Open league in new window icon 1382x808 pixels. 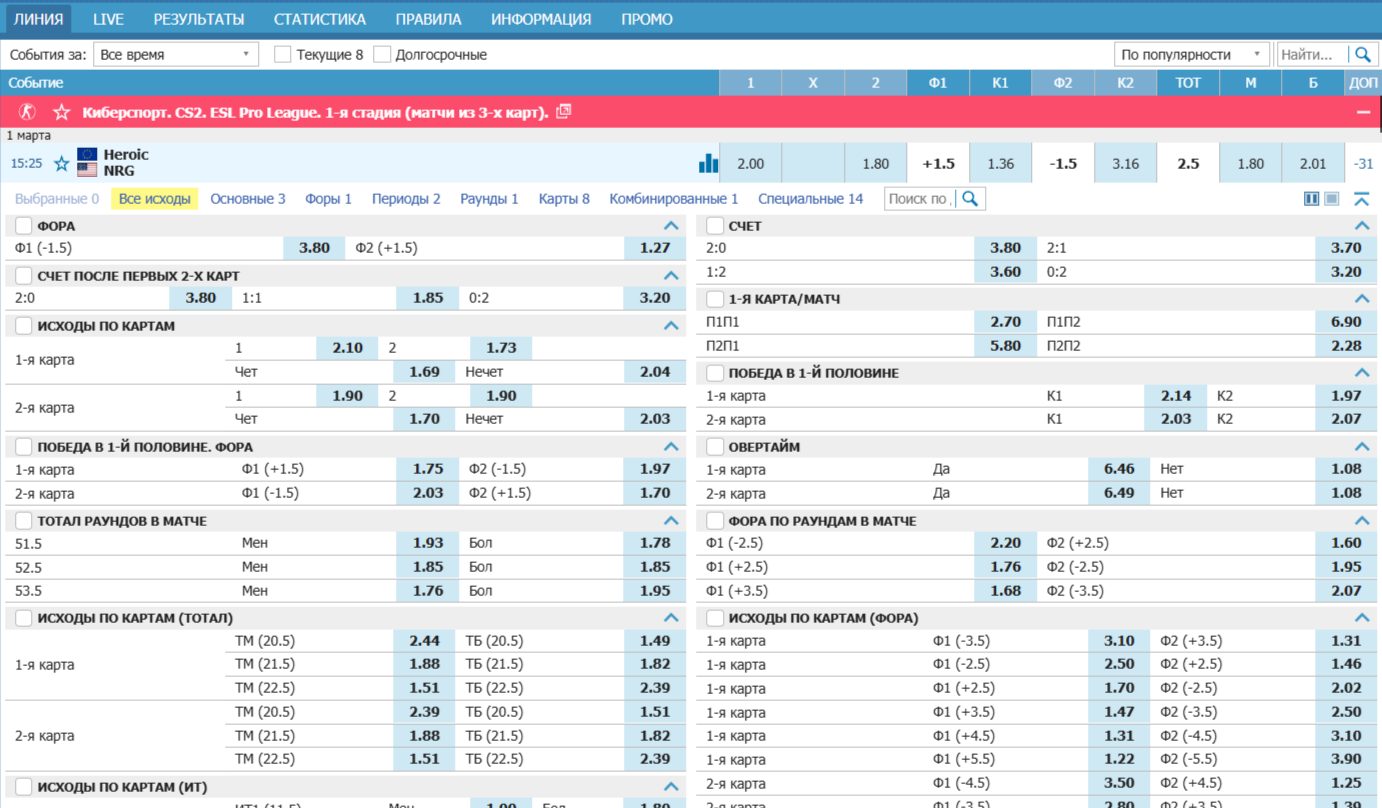point(564,112)
